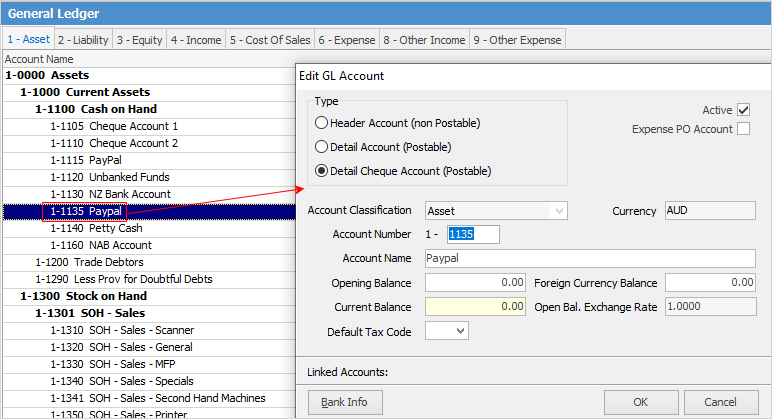Click the Account Number field with 1135
772x419 pixels.
[x=473, y=234]
